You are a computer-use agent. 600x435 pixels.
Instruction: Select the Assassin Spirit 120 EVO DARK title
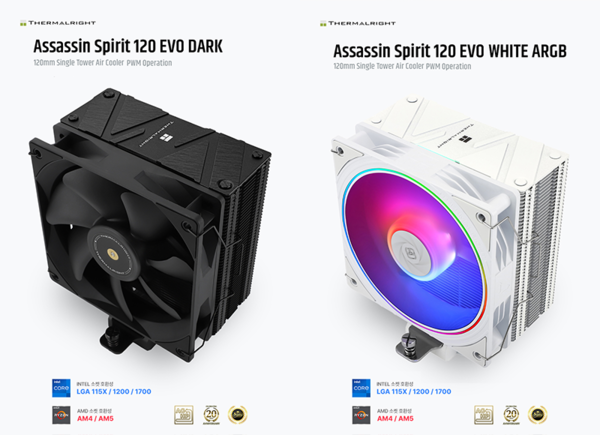pyautogui.click(x=128, y=46)
